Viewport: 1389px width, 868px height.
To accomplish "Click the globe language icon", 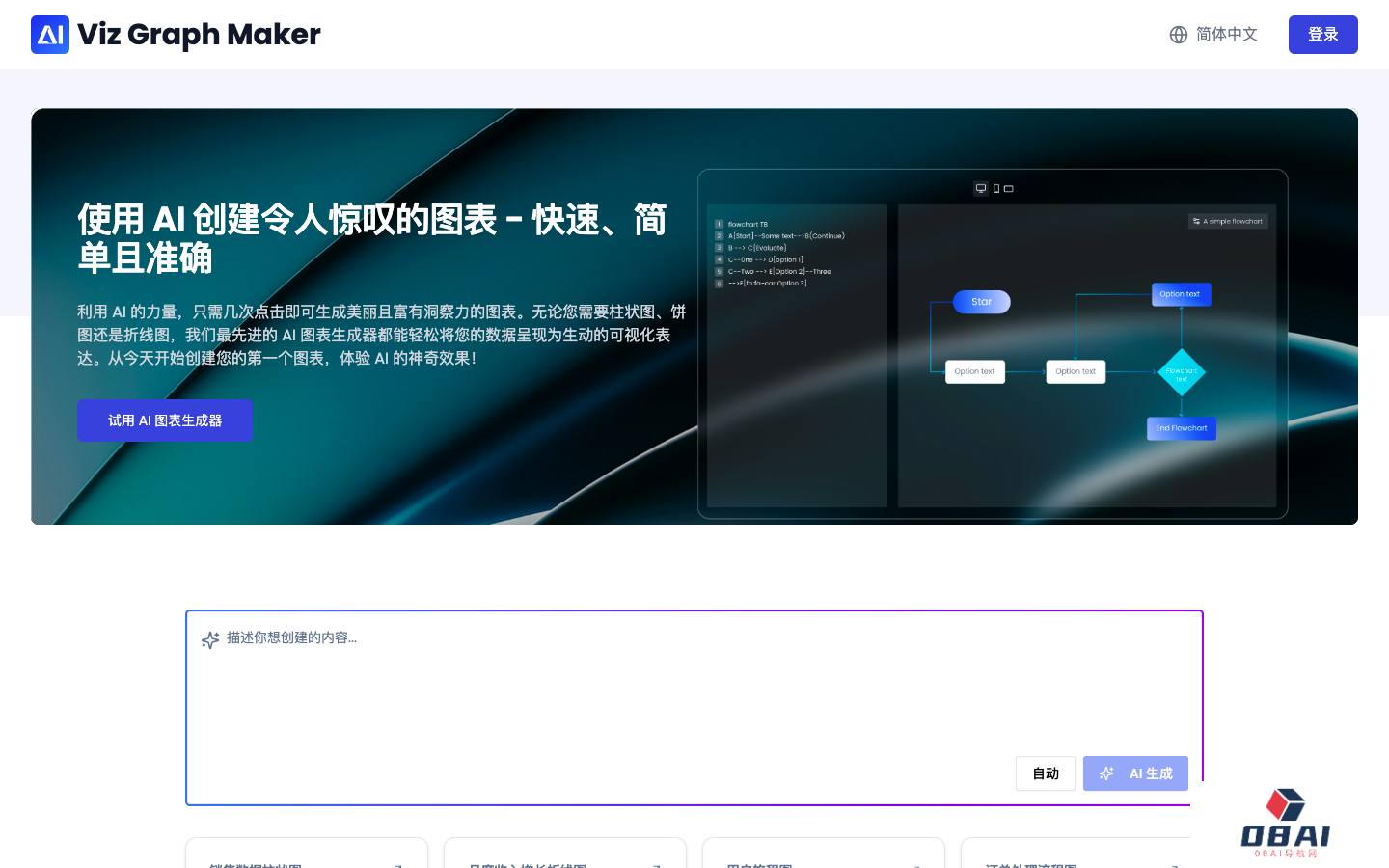I will point(1179,35).
